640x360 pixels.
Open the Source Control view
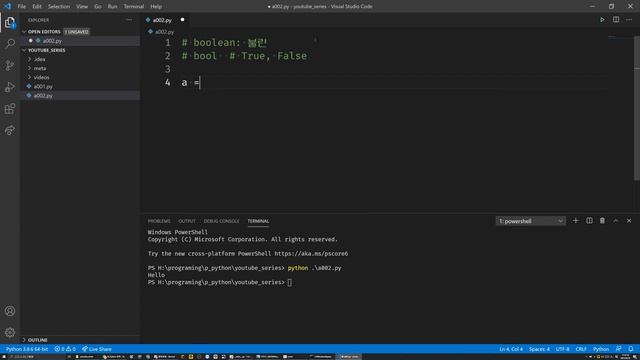[x=10, y=65]
